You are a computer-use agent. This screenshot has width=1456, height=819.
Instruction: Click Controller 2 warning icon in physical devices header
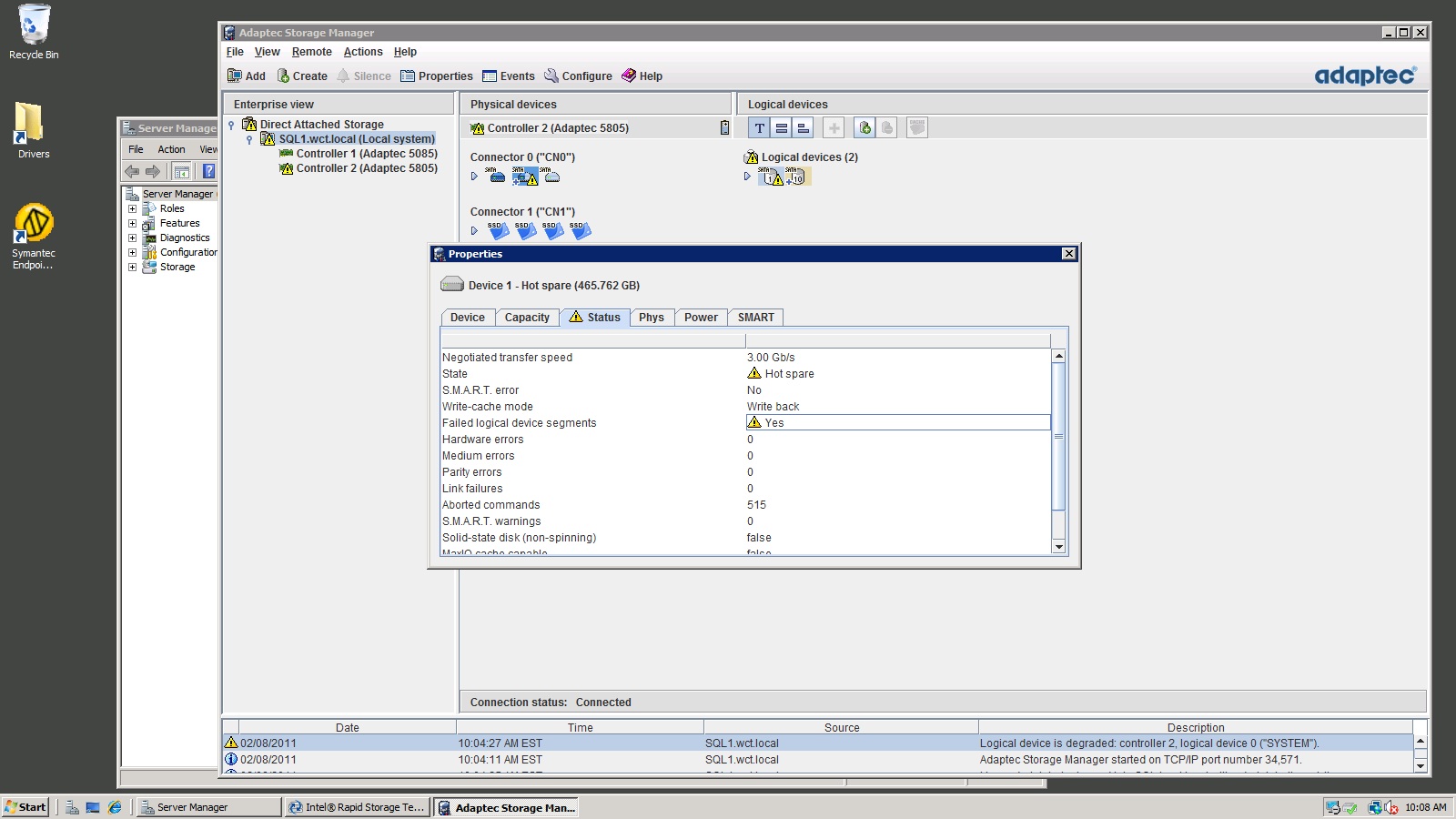point(477,128)
